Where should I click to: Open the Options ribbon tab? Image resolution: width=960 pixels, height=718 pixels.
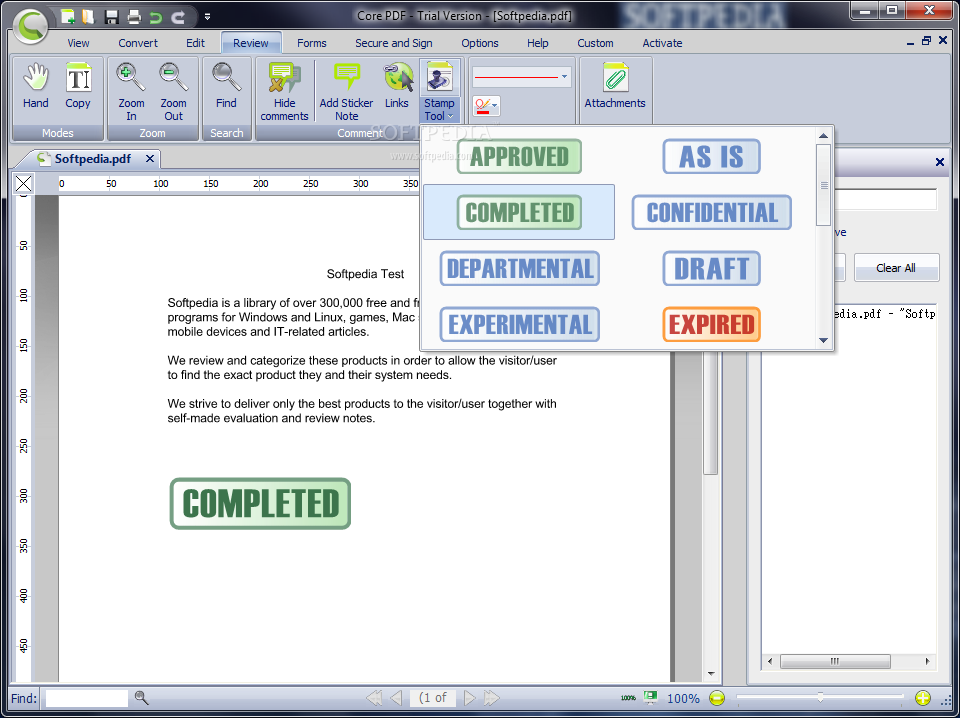click(x=479, y=43)
